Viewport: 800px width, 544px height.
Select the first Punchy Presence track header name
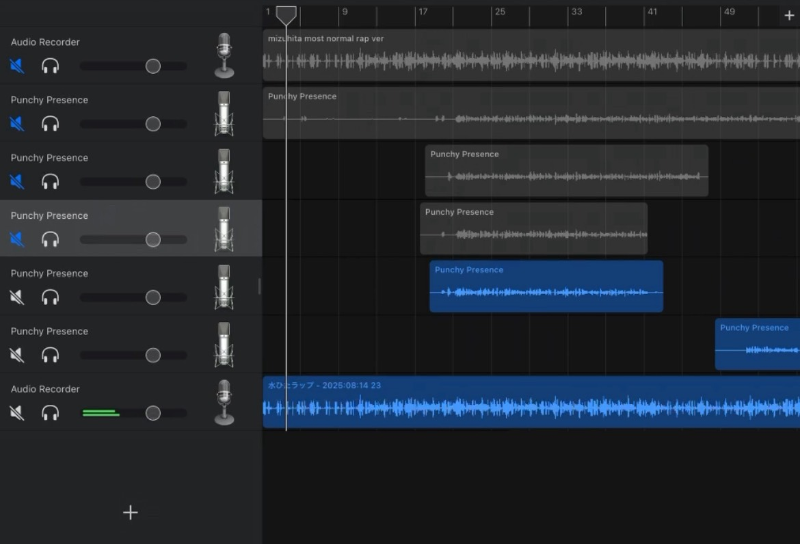click(49, 100)
